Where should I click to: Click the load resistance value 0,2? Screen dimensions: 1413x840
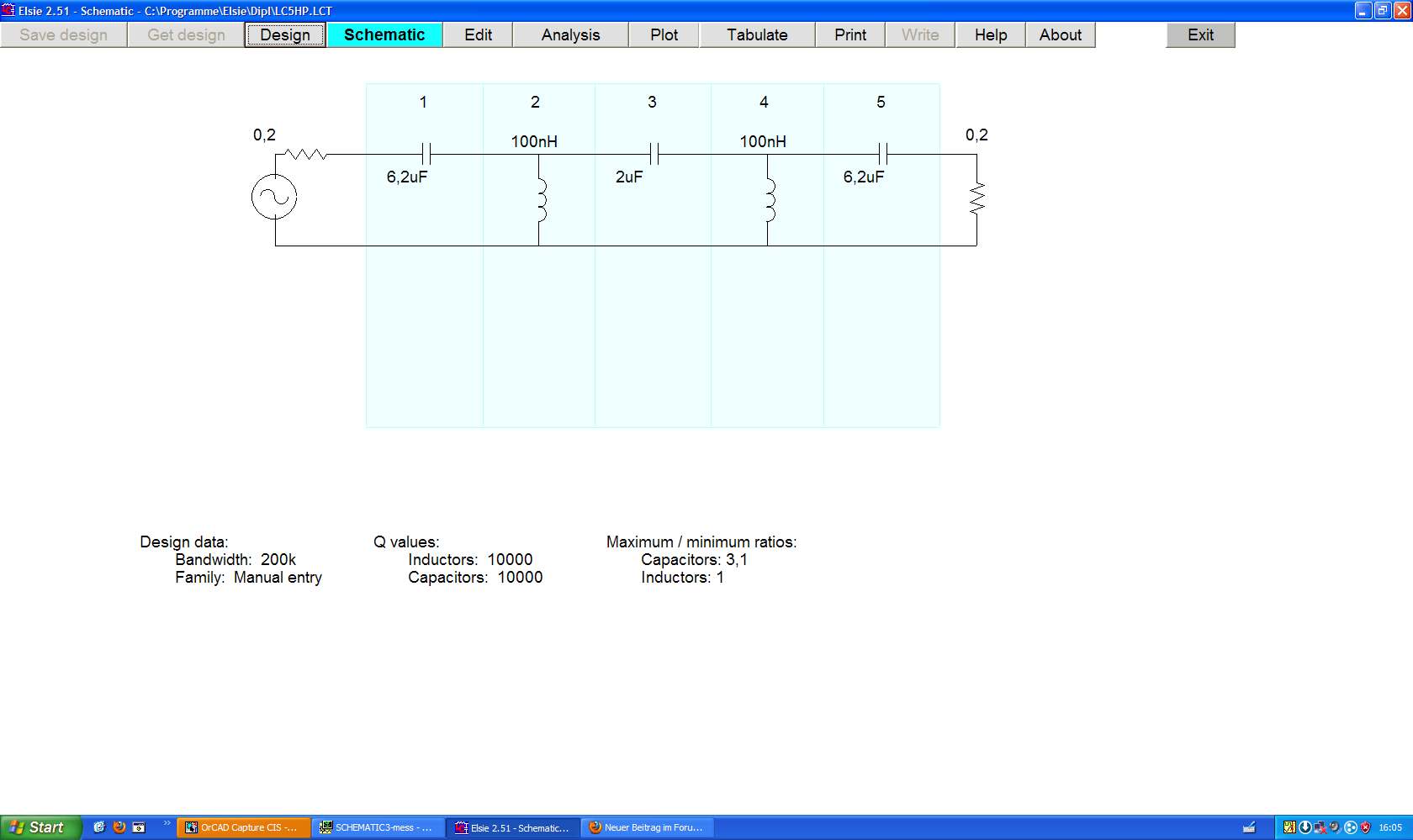976,135
